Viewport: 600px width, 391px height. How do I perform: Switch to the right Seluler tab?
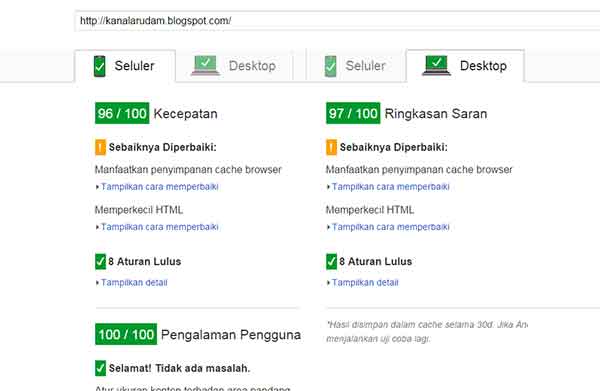pos(356,66)
